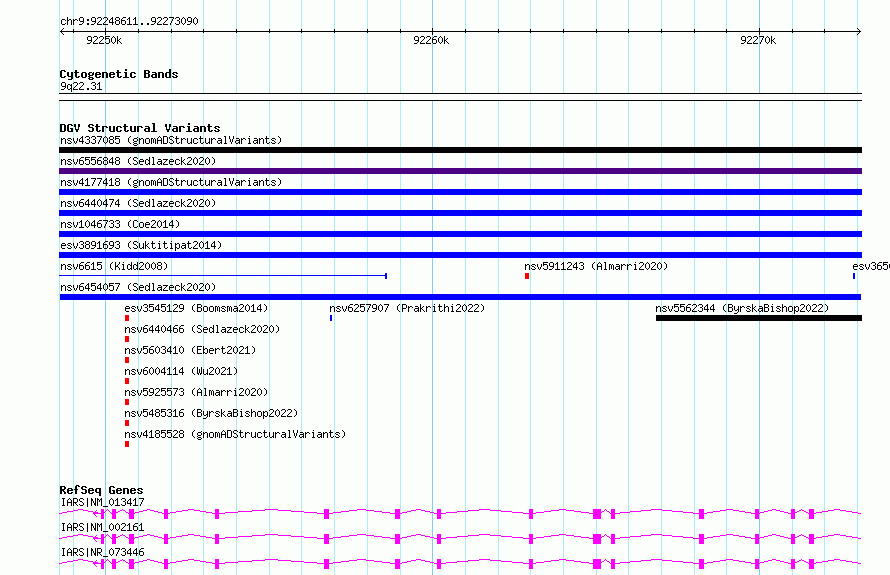Open the IARS|NM_002161 transcript label
The image size is (890, 575).
[x=102, y=527]
